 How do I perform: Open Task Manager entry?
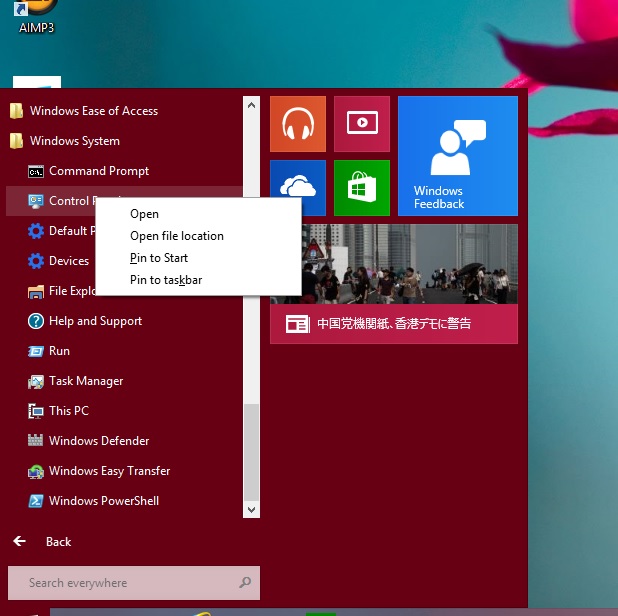coord(124,381)
